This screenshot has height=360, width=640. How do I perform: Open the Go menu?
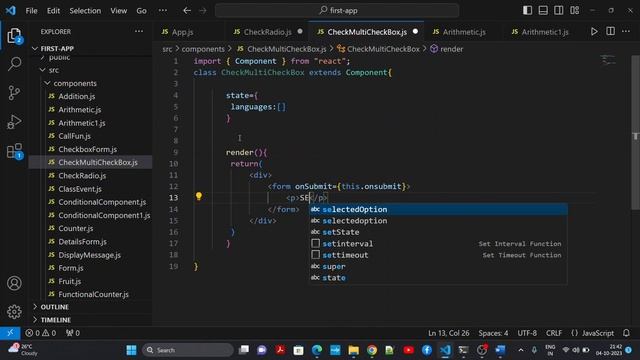pos(141,11)
